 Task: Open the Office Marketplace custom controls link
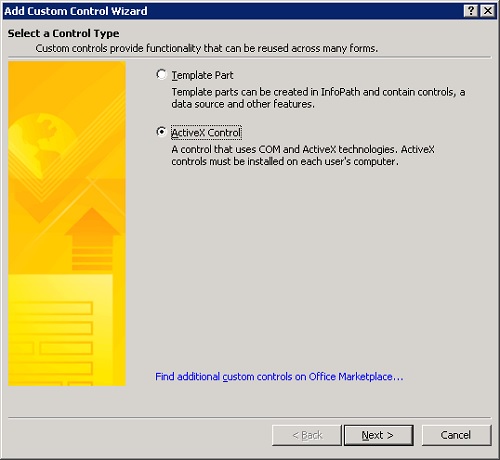click(279, 377)
